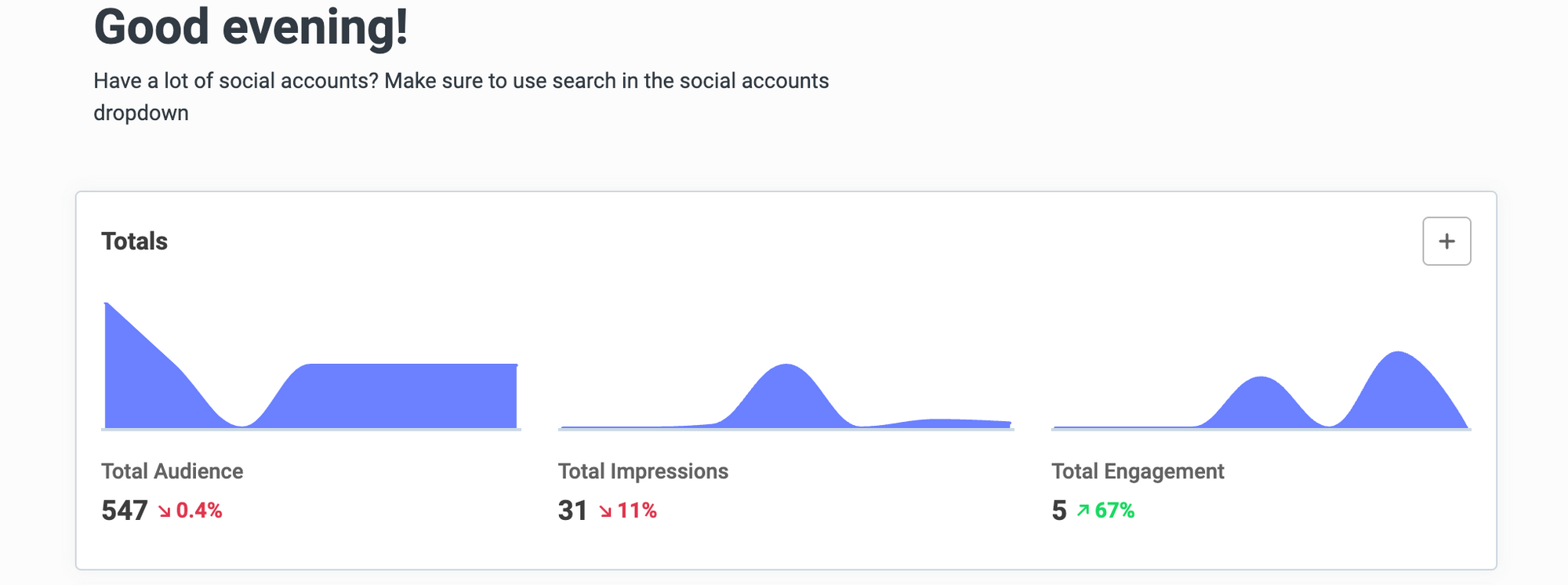Toggle the 31 impressions metric display
This screenshot has width=1568, height=585.
click(x=572, y=510)
